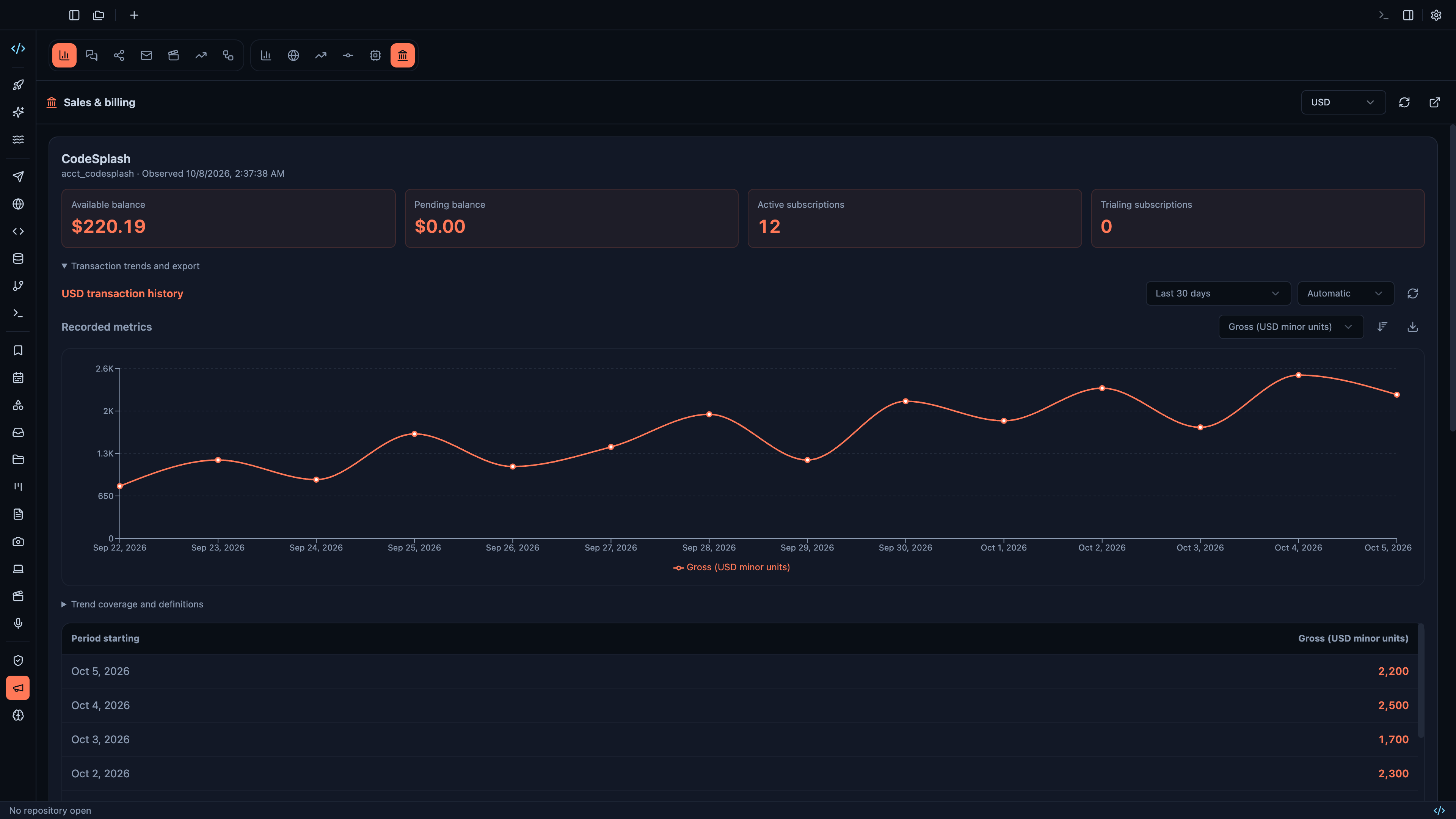Refresh the USD transaction history
The image size is (1456, 819).
(x=1412, y=293)
